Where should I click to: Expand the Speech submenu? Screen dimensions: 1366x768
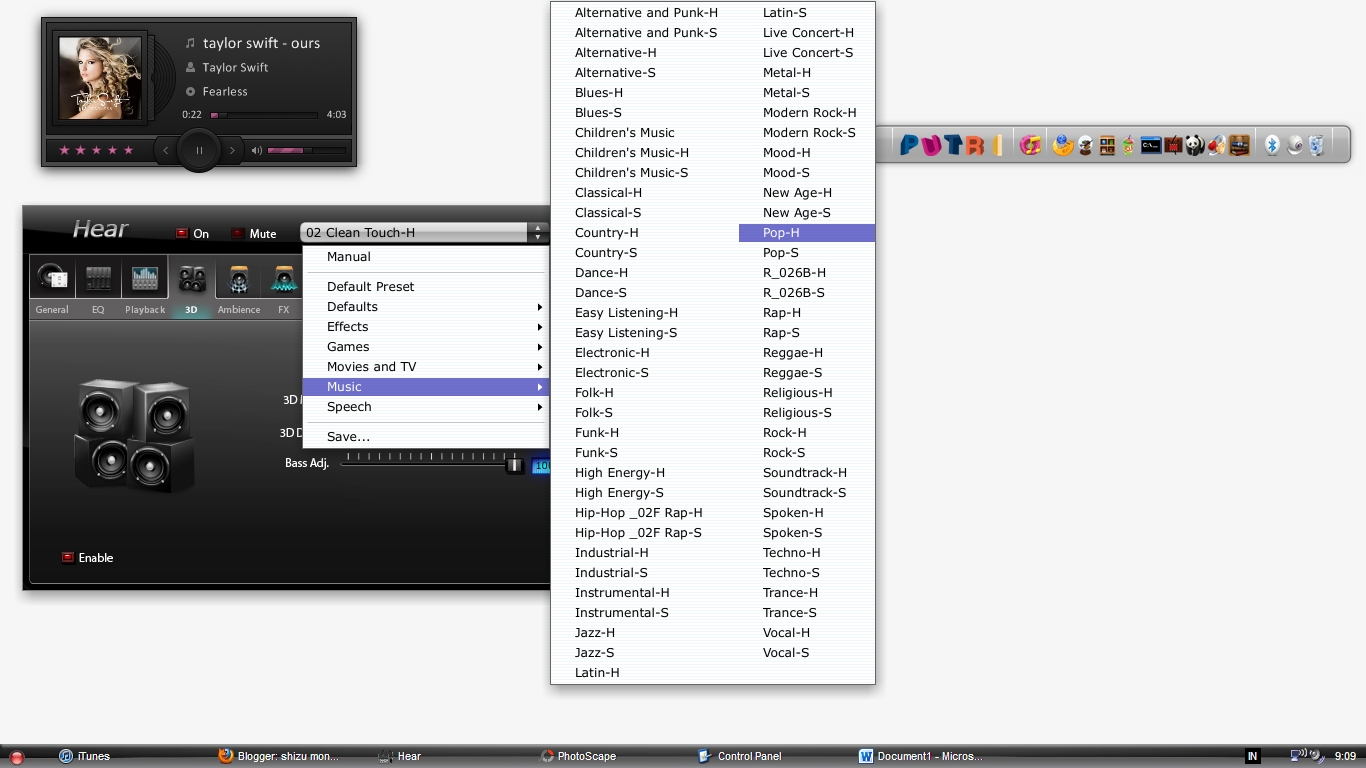[x=426, y=407]
